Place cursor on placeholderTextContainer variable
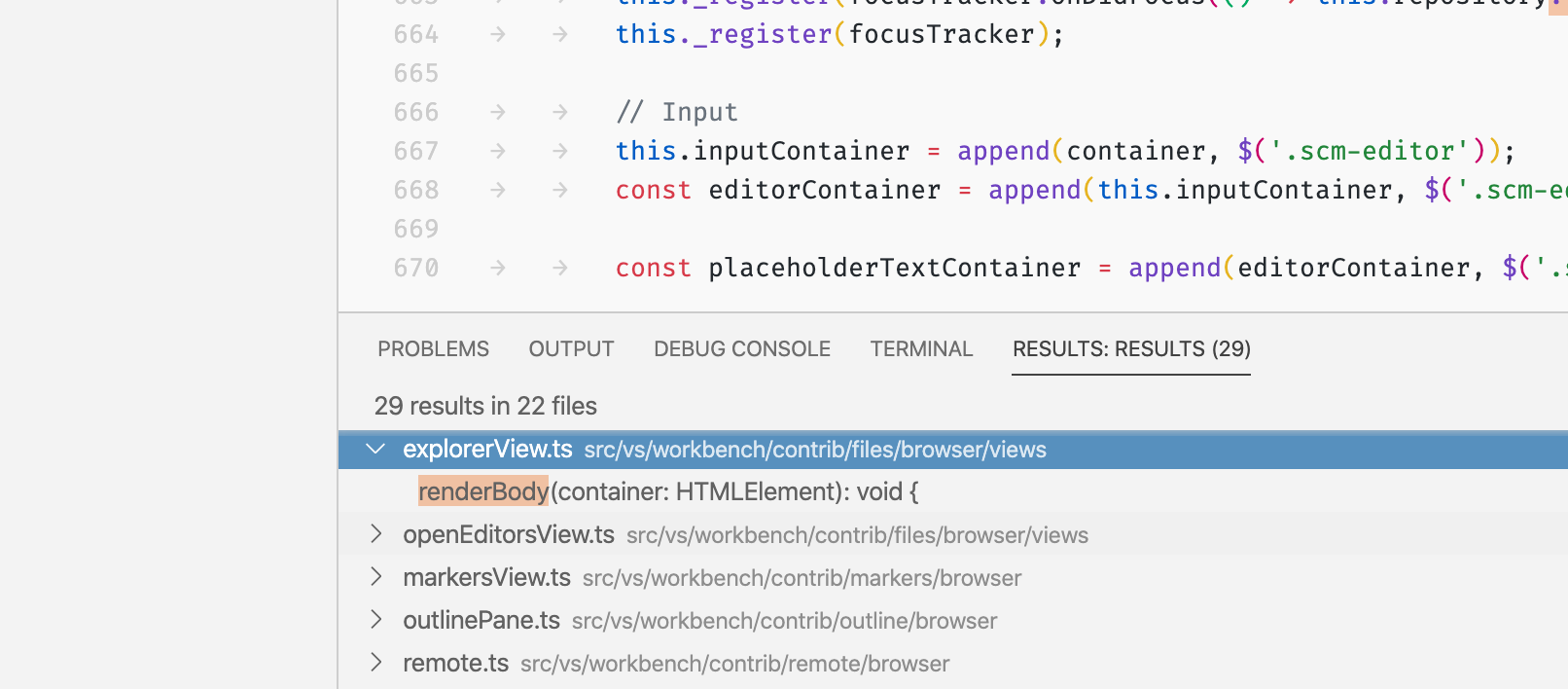 (894, 268)
